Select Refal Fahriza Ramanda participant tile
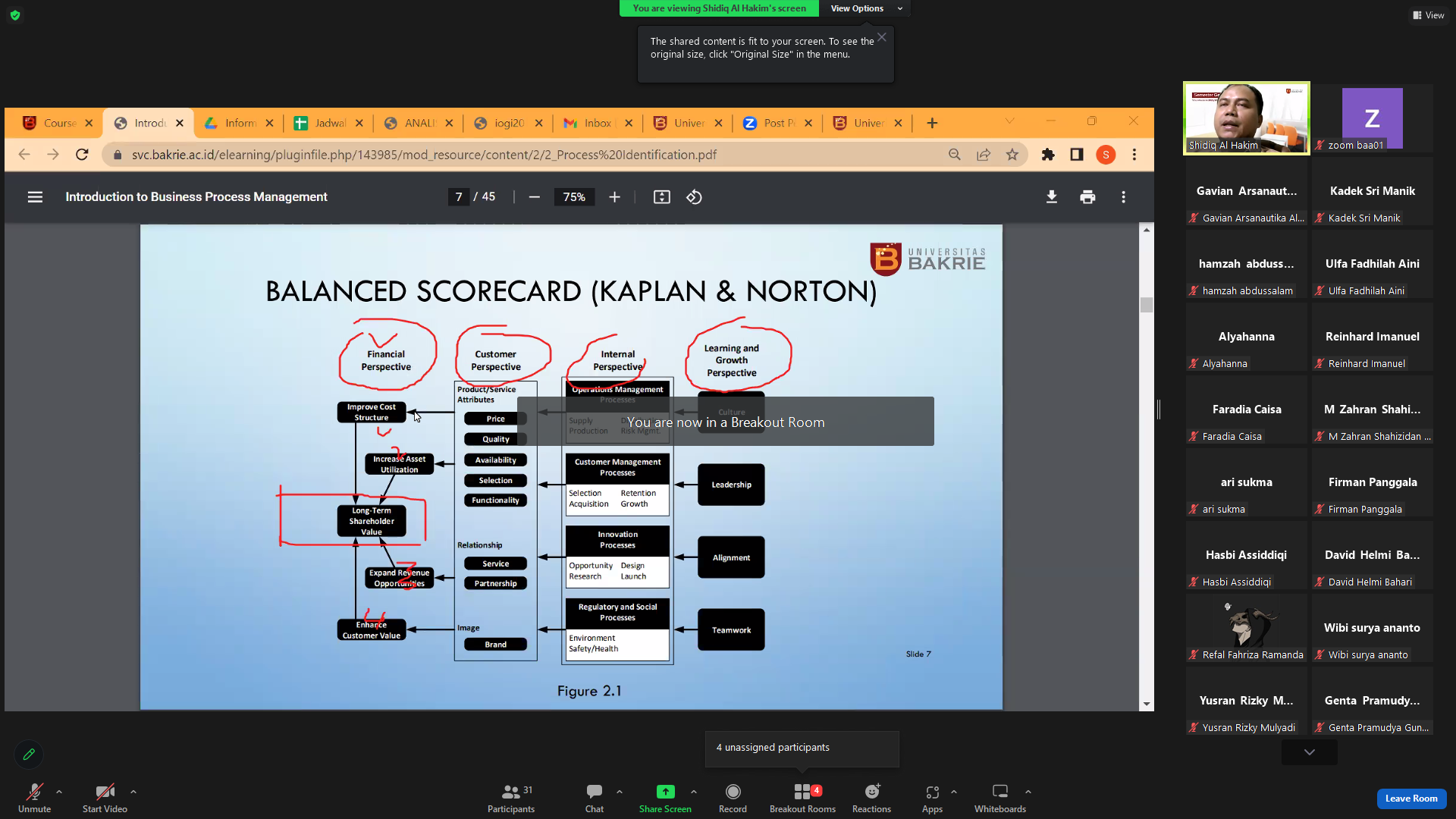 1247,628
